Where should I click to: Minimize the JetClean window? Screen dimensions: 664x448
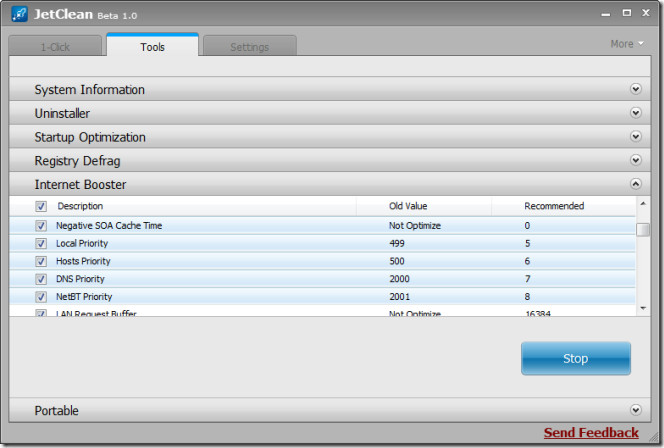[x=606, y=14]
